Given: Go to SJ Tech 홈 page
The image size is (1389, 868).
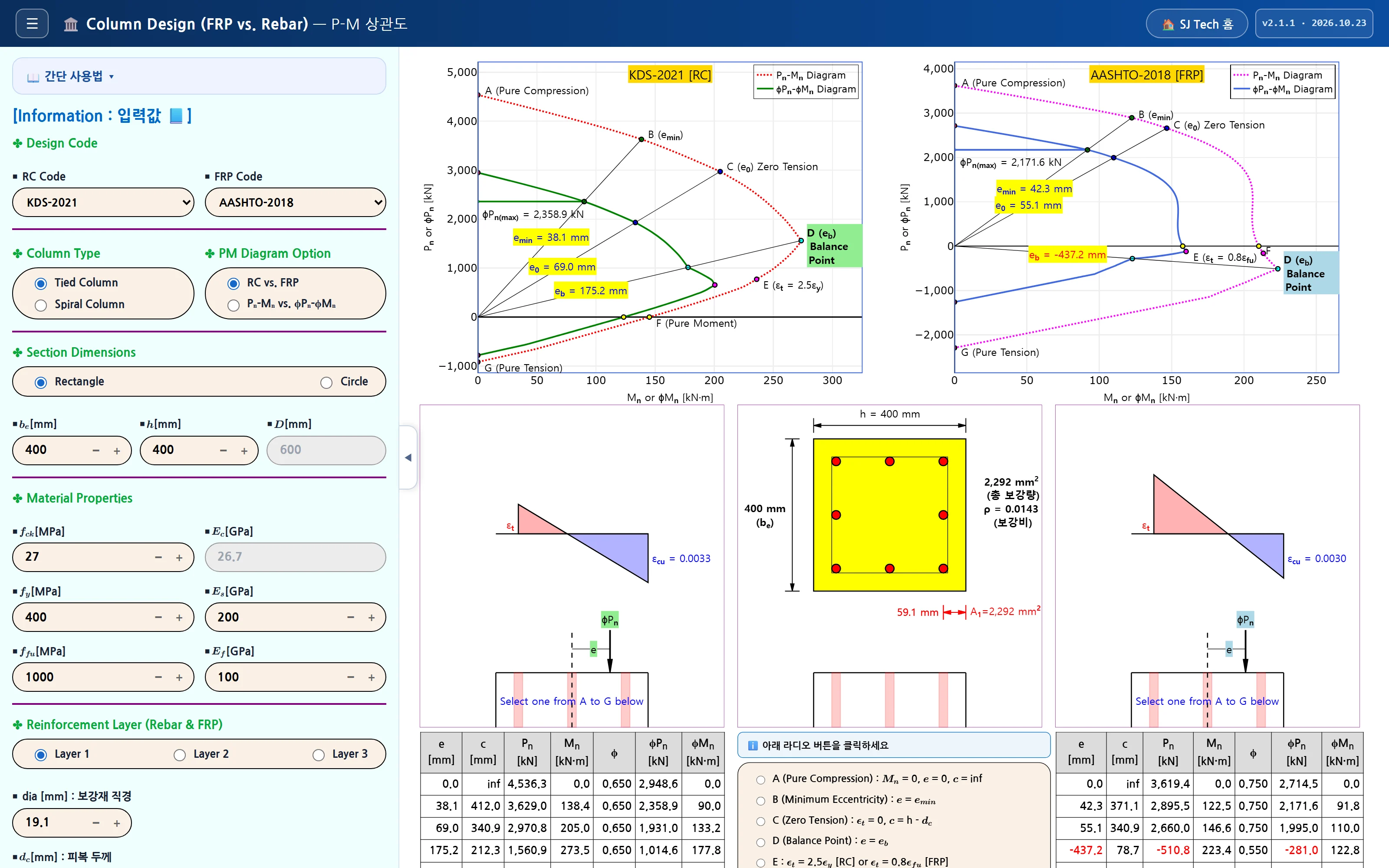Looking at the screenshot, I should pyautogui.click(x=1197, y=23).
